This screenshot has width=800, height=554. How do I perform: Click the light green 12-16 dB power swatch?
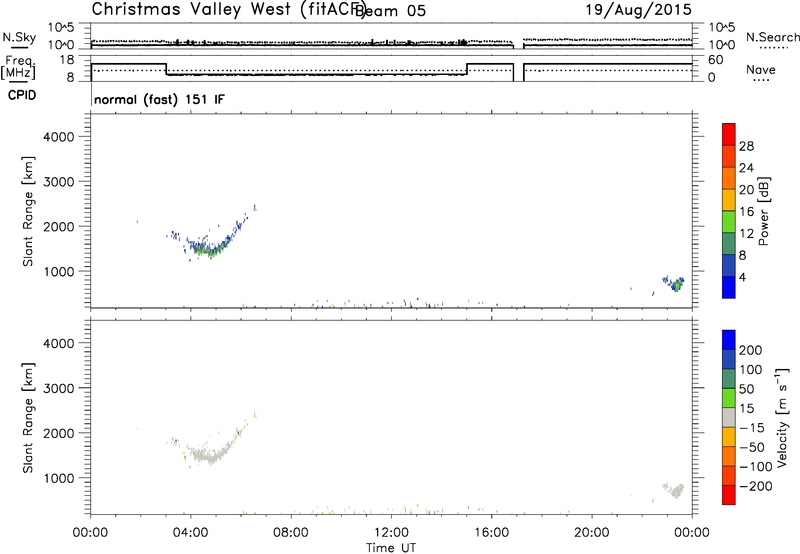[x=729, y=221]
